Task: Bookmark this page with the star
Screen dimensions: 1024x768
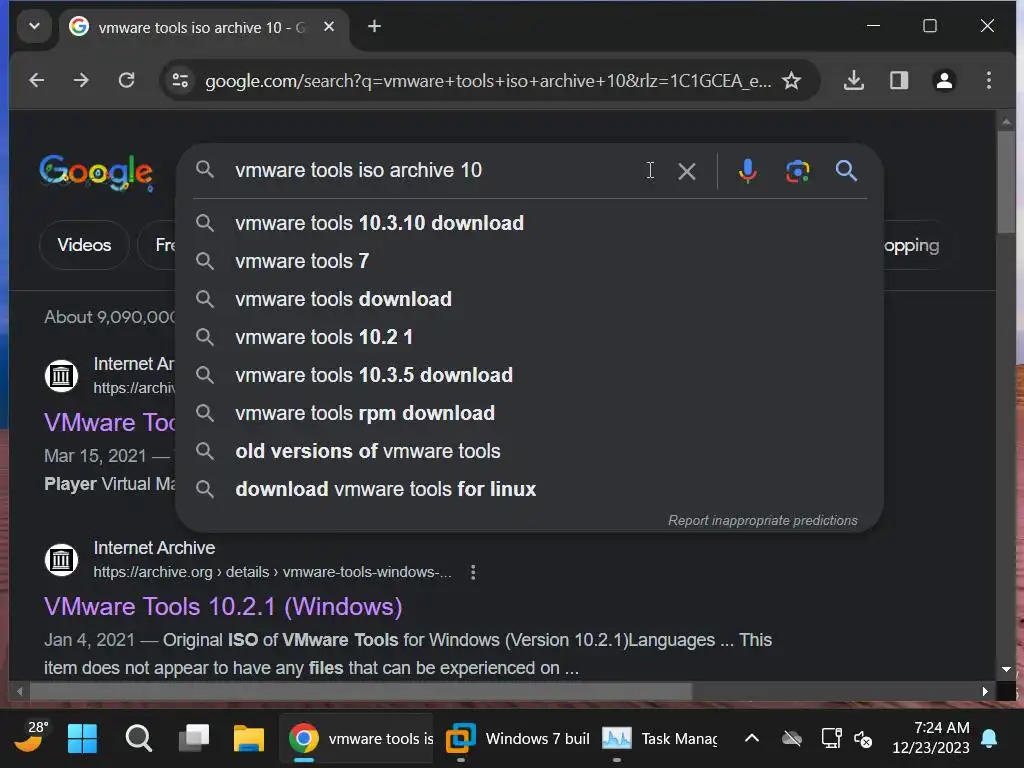Action: point(792,80)
